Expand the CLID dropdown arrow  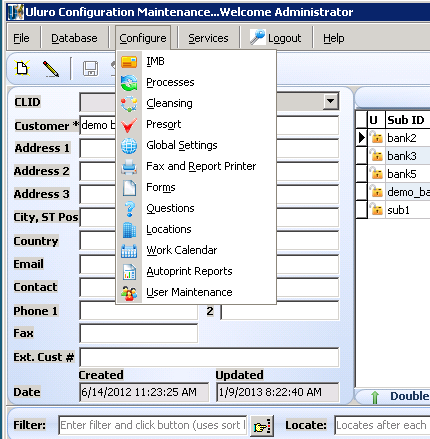pyautogui.click(x=331, y=101)
